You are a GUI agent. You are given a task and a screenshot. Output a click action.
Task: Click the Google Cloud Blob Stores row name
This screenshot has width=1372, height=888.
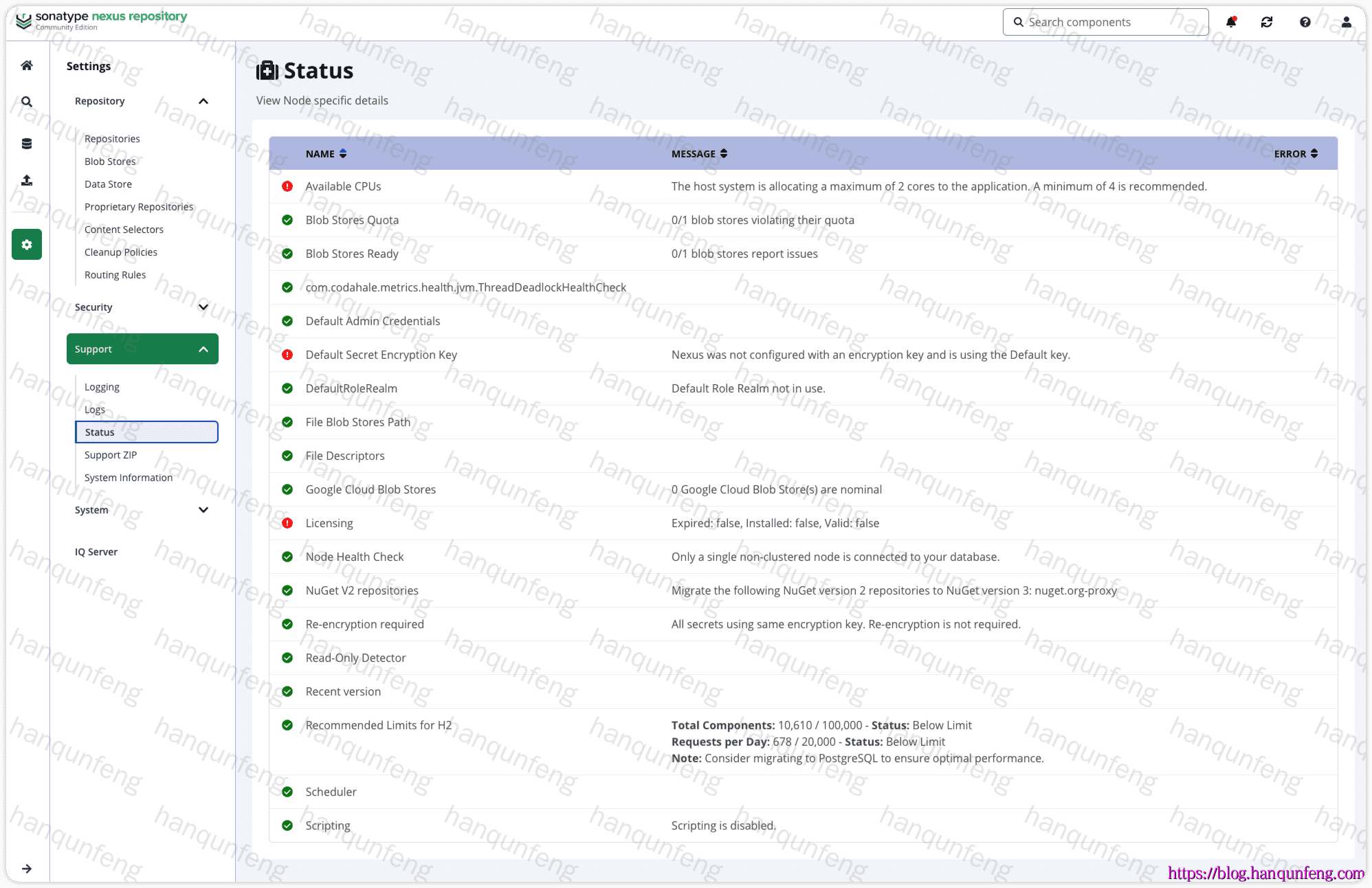point(370,489)
